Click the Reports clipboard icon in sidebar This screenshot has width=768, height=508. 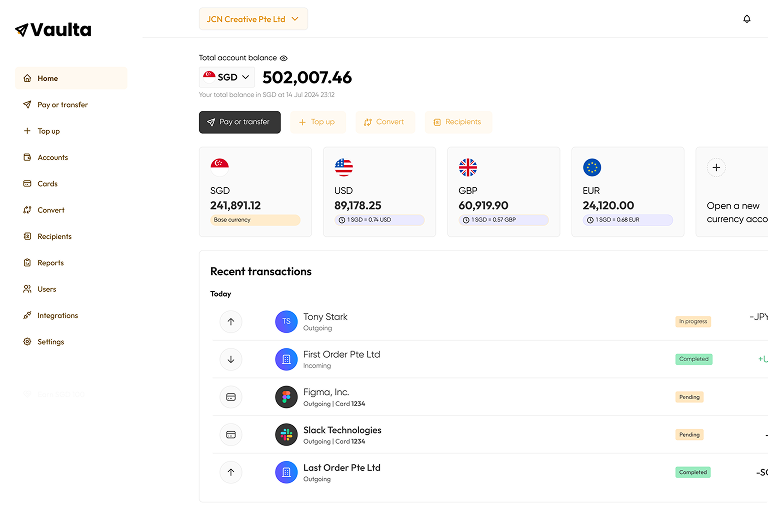tap(27, 263)
